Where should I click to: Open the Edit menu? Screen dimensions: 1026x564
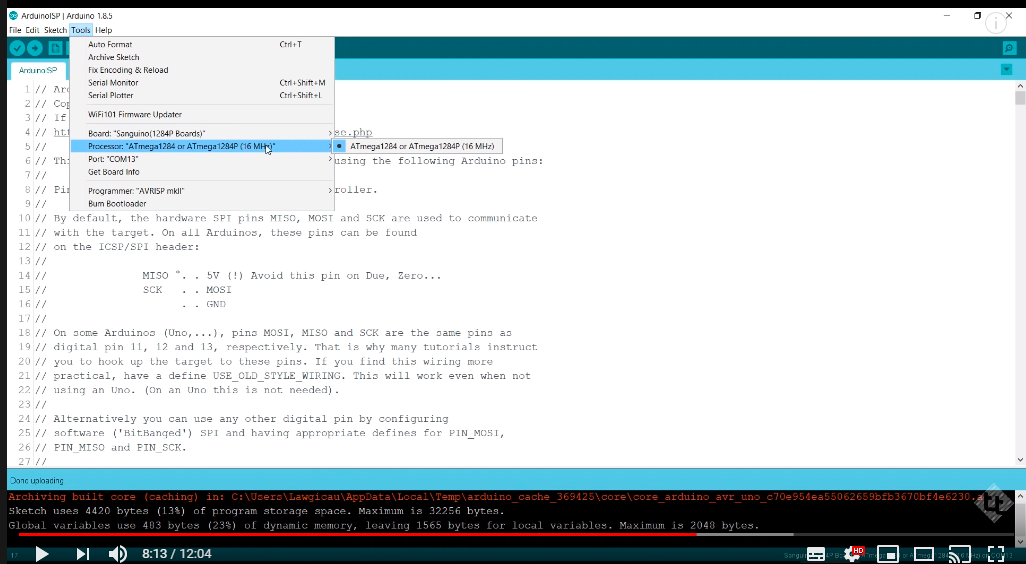tap(32, 30)
